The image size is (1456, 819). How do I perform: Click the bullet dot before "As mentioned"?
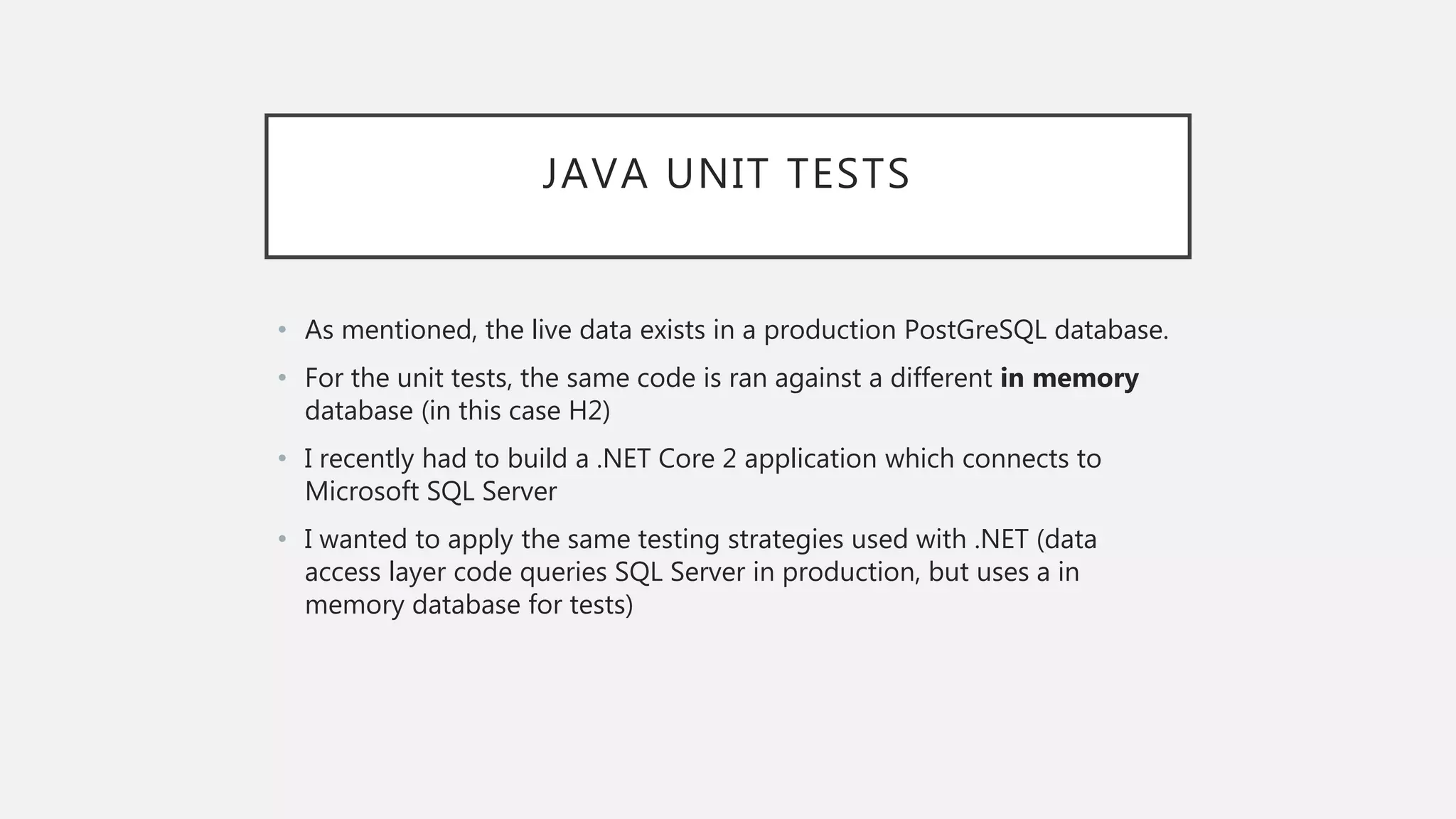(282, 331)
